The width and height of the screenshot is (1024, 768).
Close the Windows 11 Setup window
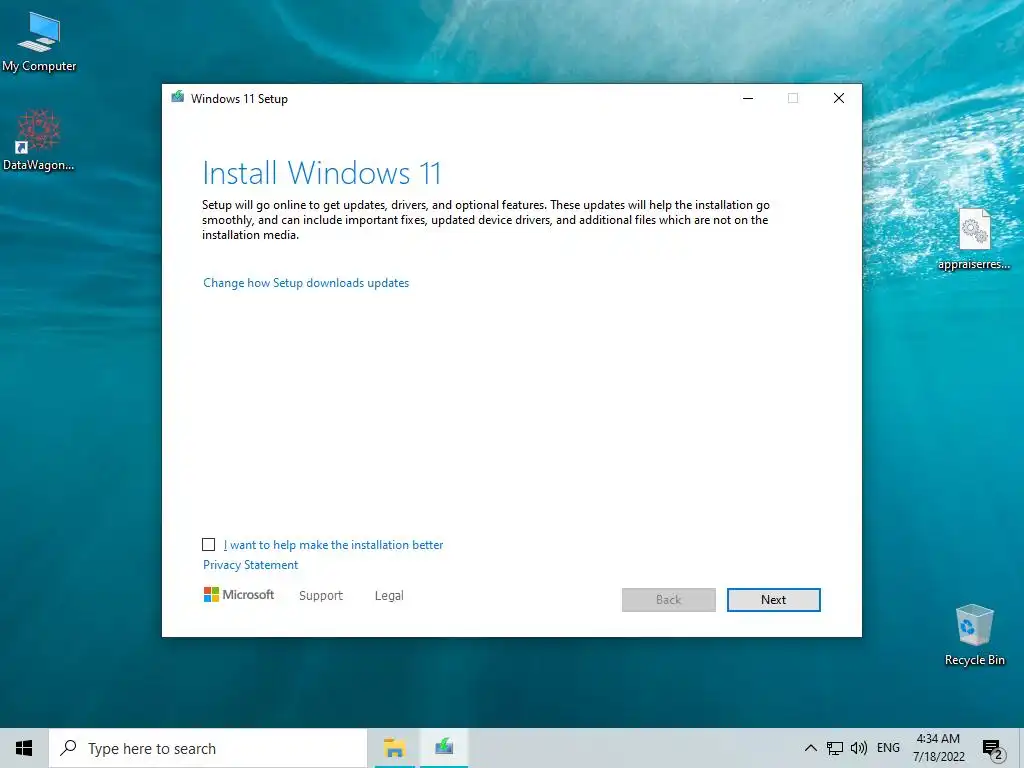(839, 99)
